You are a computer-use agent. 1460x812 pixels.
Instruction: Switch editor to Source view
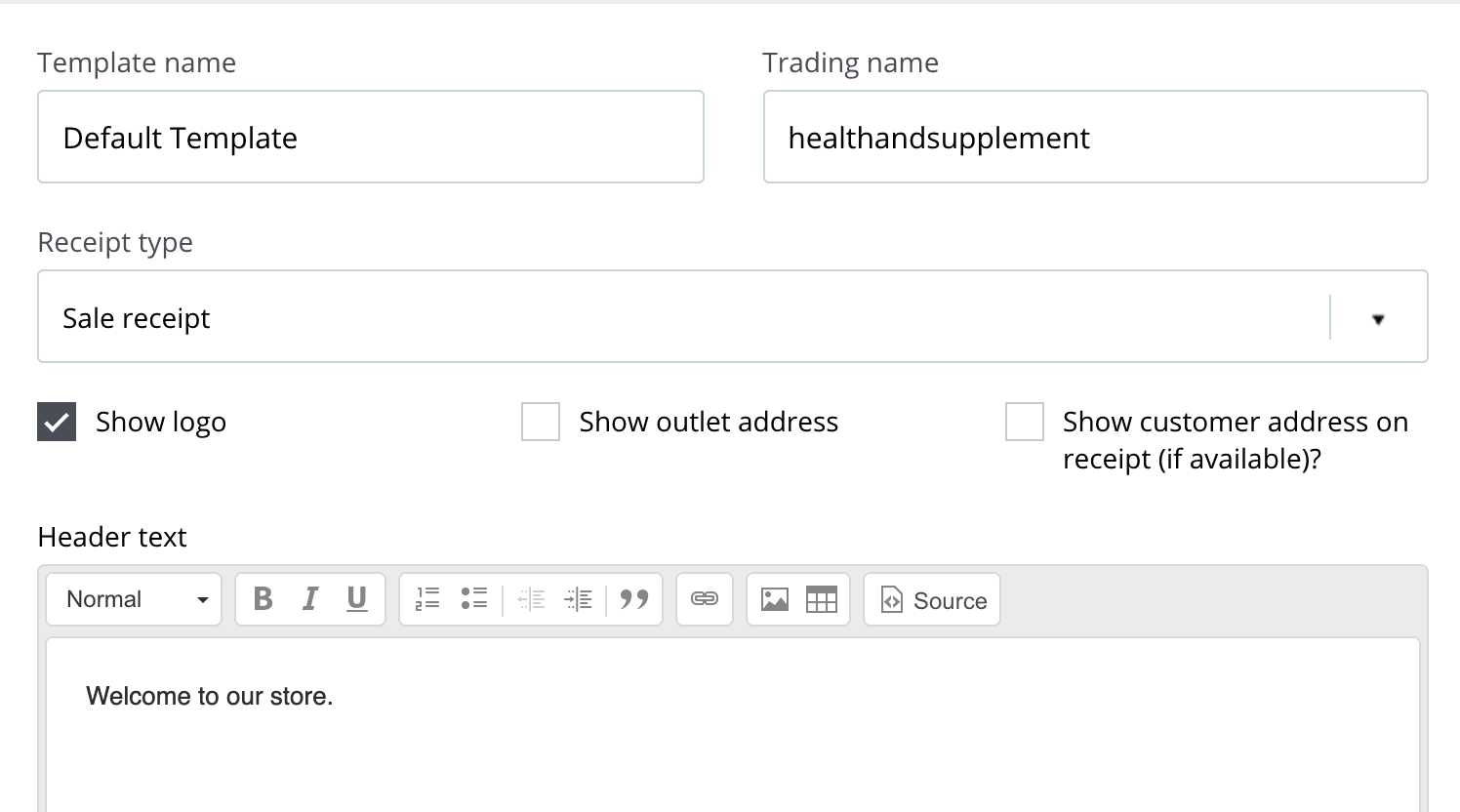pyautogui.click(x=932, y=599)
